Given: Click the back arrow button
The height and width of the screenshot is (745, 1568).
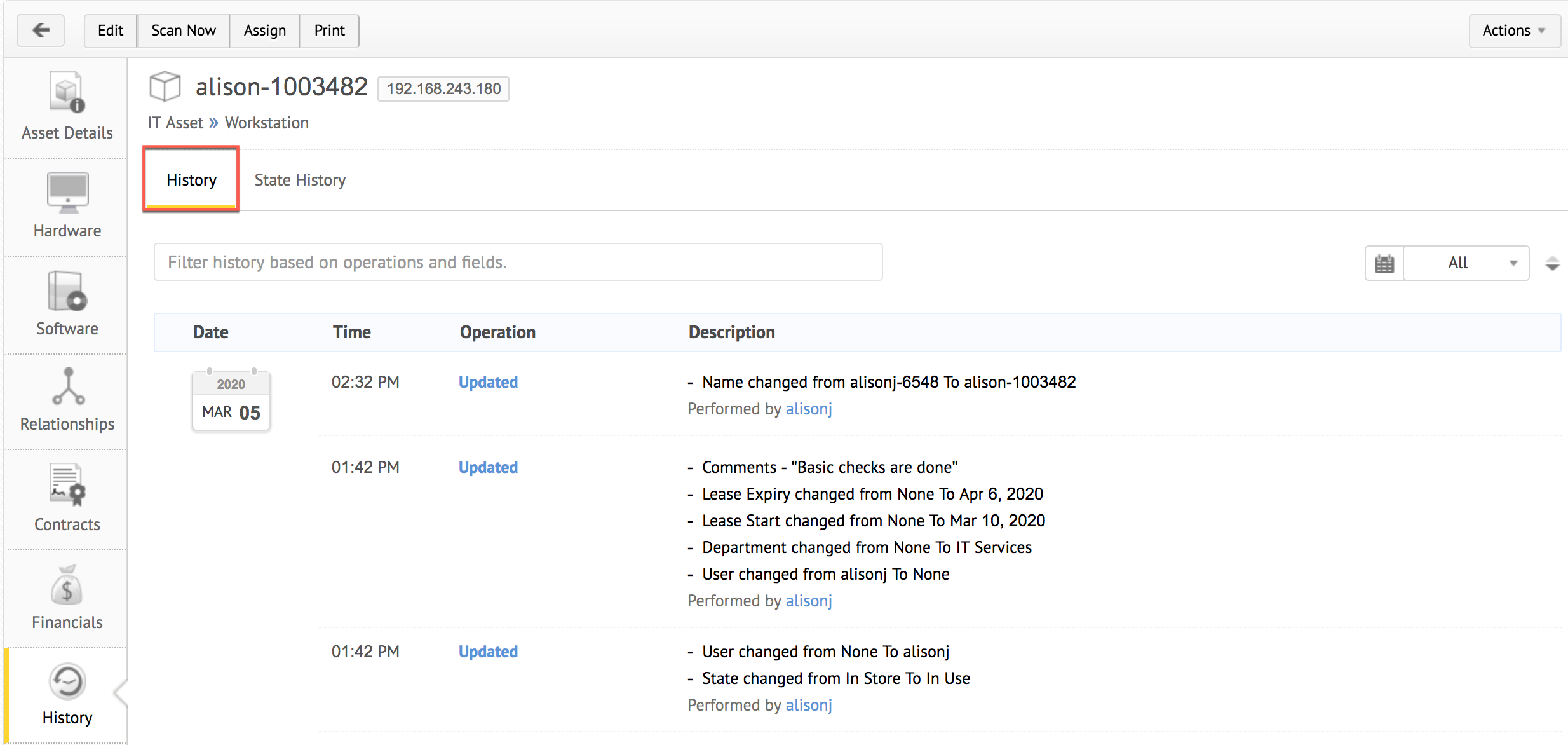Looking at the screenshot, I should point(41,30).
